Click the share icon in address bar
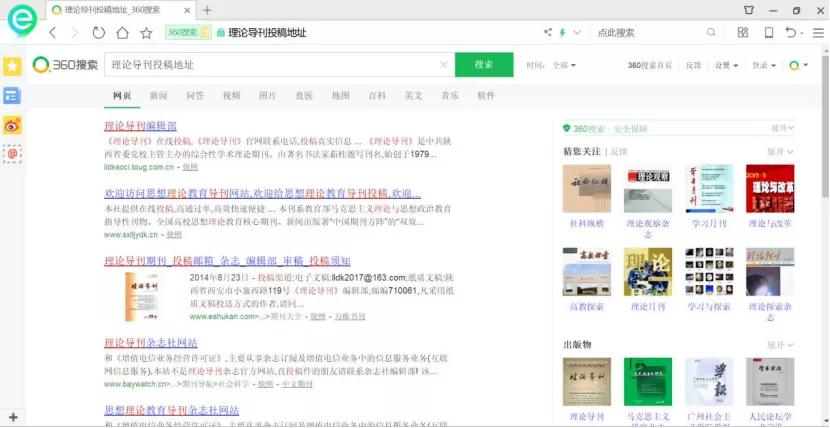This screenshot has width=830, height=428. pyautogui.click(x=548, y=33)
